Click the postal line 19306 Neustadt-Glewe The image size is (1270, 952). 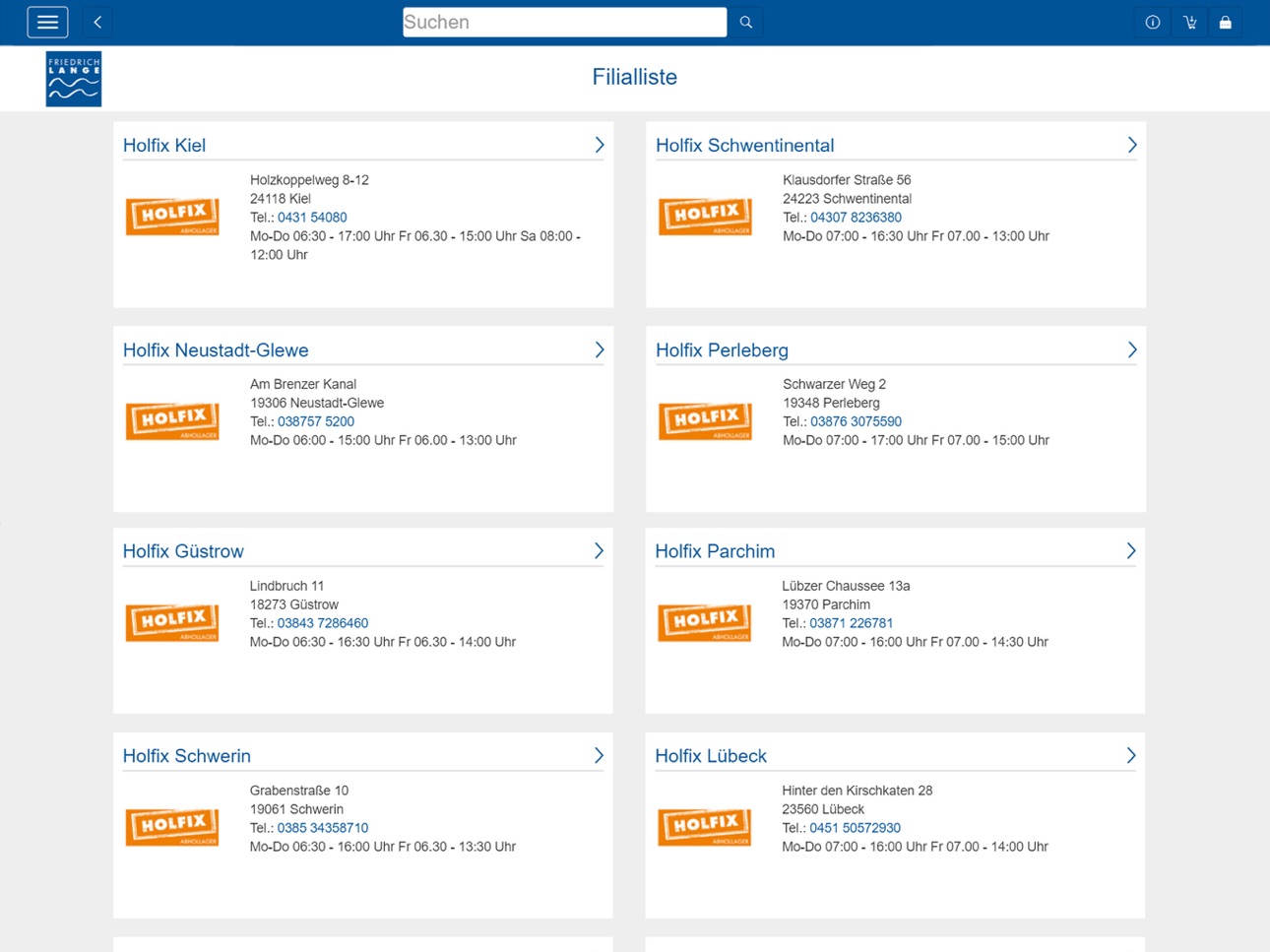click(317, 403)
